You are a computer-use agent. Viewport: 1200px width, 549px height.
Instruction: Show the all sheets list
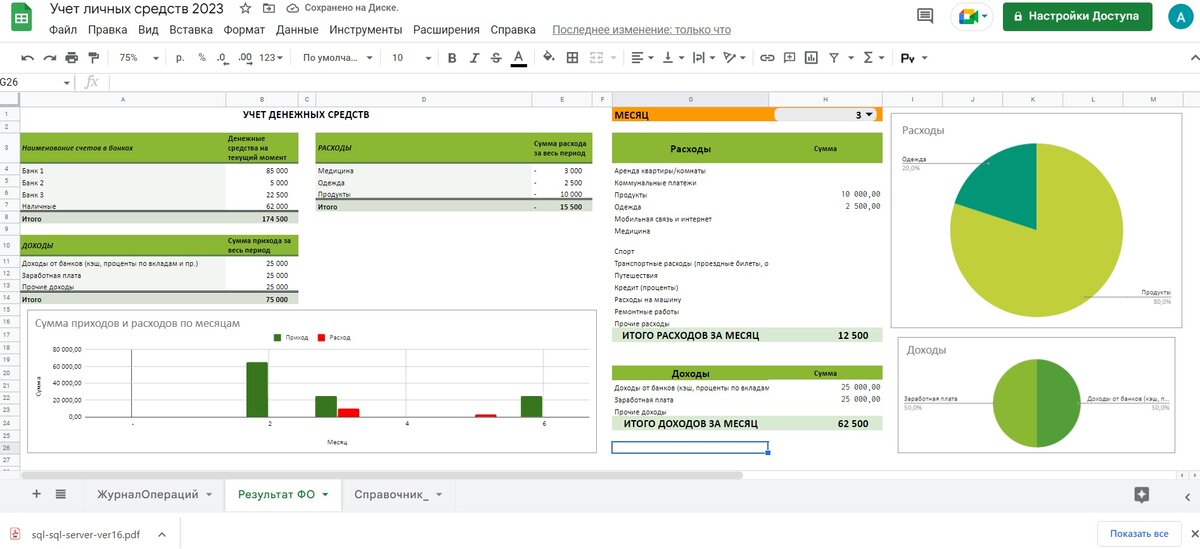pos(60,494)
